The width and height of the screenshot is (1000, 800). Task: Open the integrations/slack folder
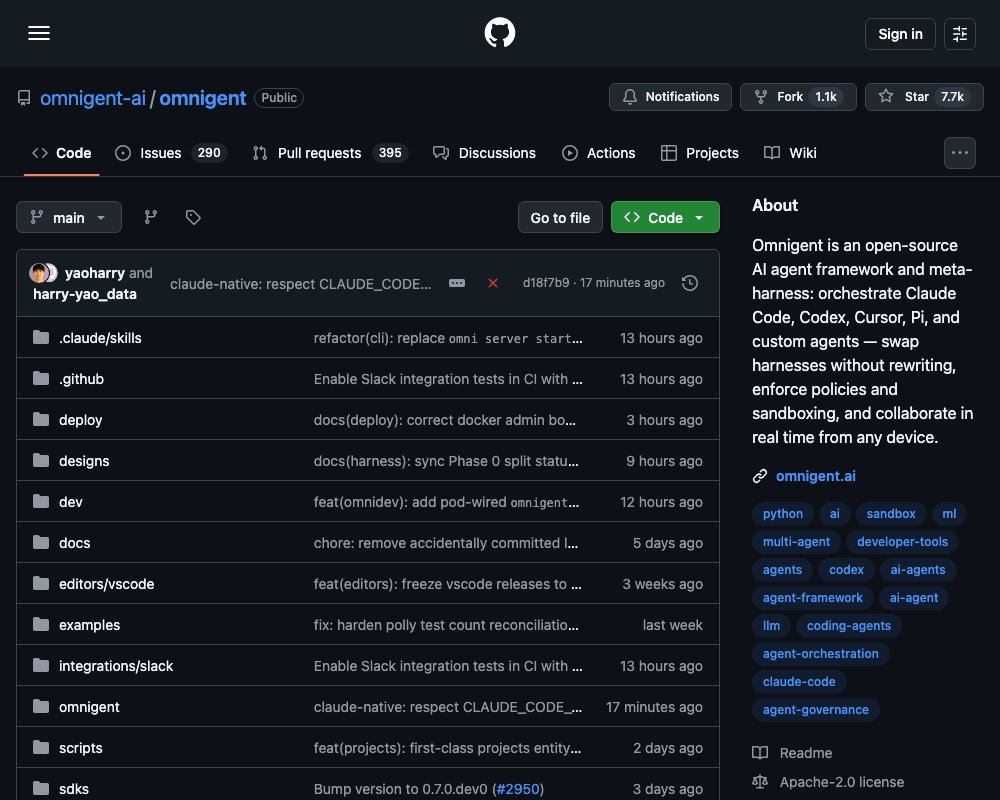[x=116, y=666]
